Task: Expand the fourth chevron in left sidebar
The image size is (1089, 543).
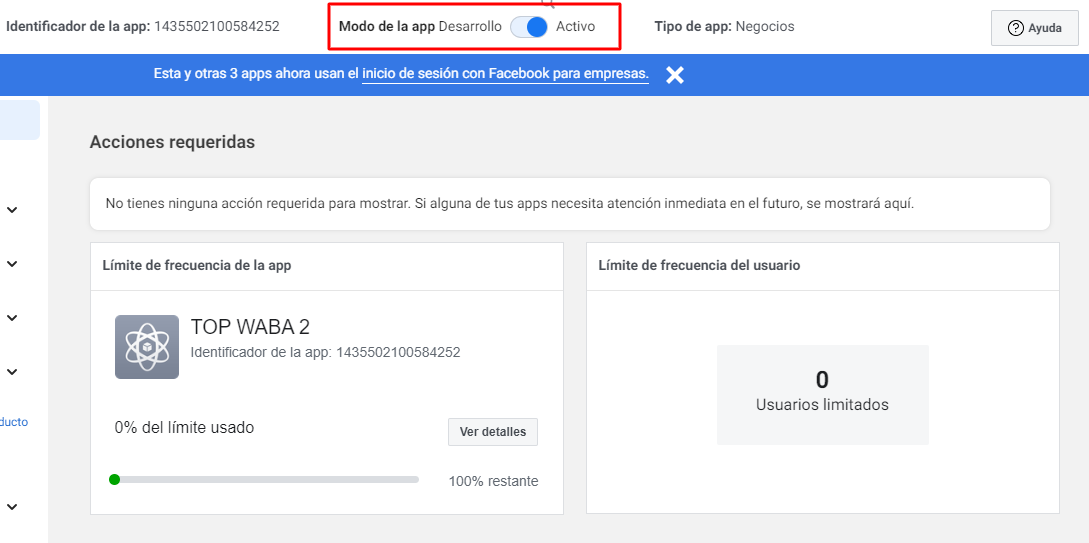Action: point(12,372)
